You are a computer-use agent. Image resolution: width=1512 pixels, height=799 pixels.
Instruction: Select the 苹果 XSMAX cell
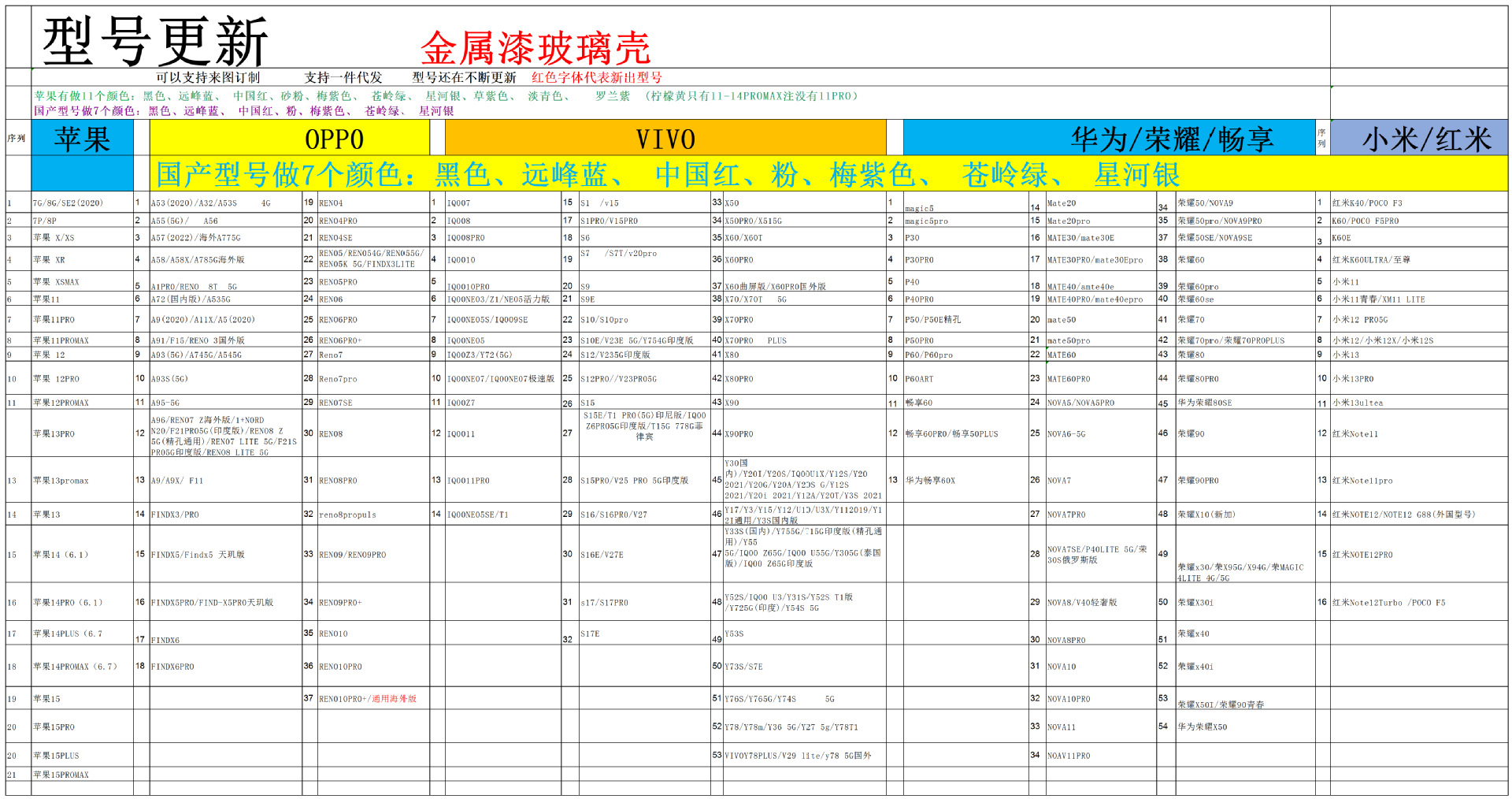(83, 281)
